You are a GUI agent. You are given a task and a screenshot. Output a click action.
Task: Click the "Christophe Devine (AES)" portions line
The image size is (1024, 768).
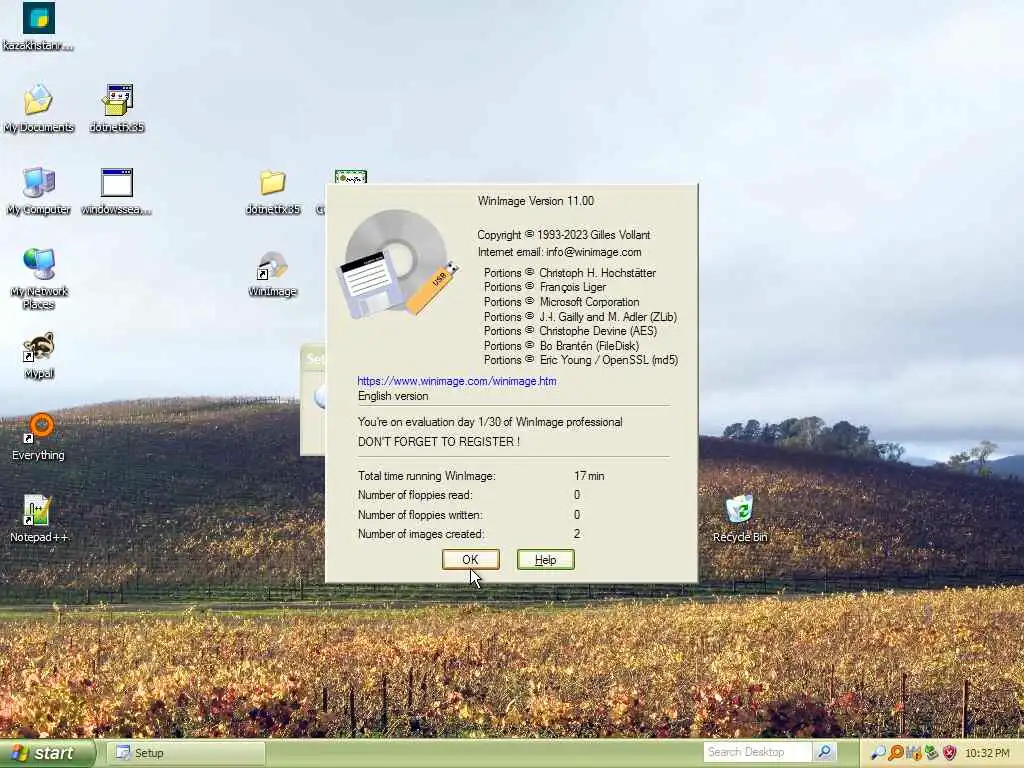pyautogui.click(x=570, y=331)
